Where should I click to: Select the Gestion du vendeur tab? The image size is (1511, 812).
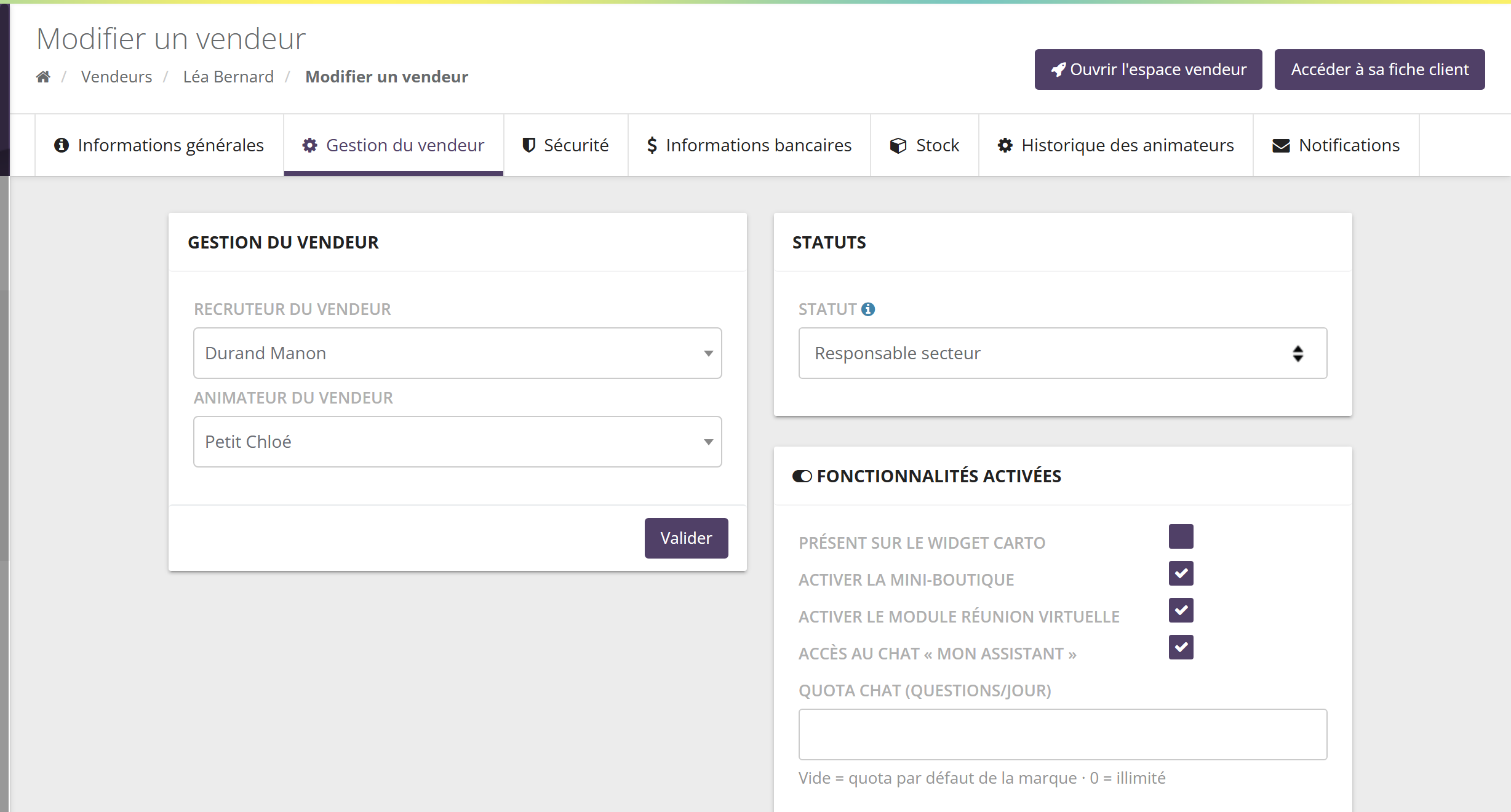tap(394, 145)
